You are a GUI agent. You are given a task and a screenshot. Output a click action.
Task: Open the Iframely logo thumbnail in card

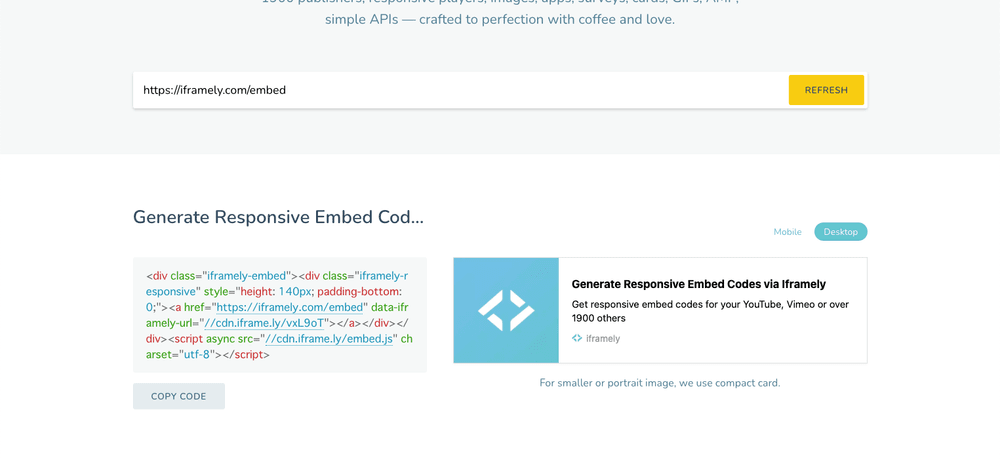click(x=506, y=310)
